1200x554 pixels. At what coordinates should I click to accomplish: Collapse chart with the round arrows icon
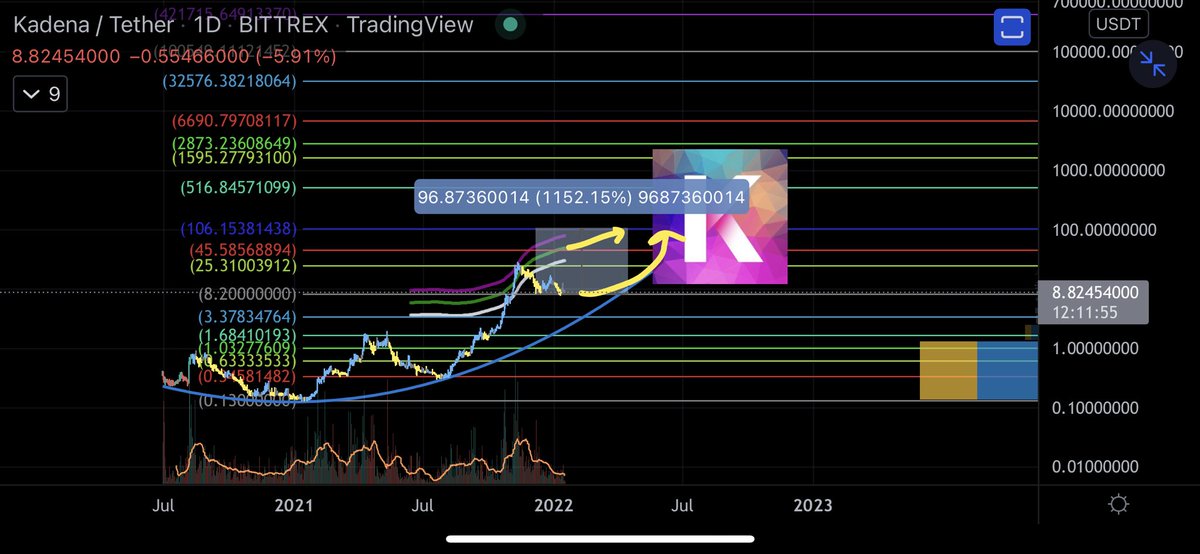pos(1155,66)
